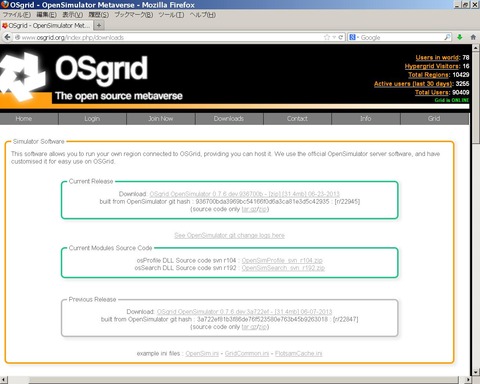Download OpenSimProfile_svn_r104.zip

pyautogui.click(x=282, y=261)
